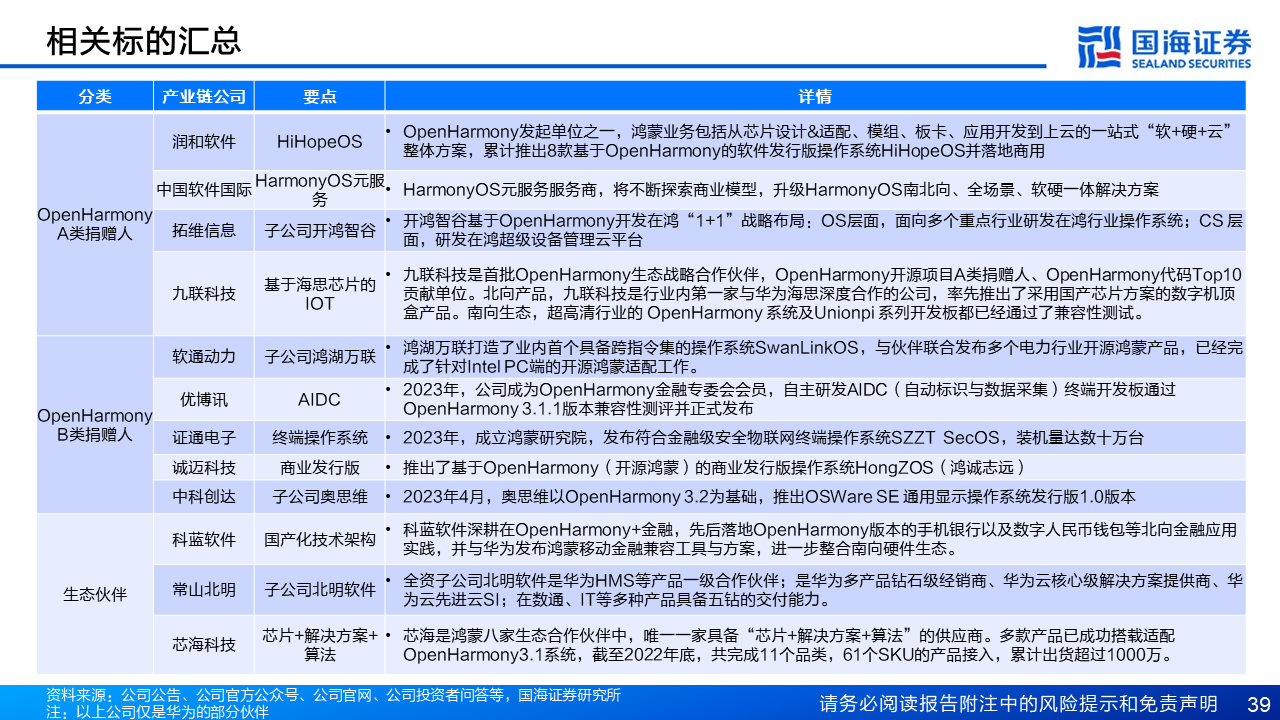This screenshot has width=1280, height=720.
Task: Select the 子公司鸿湖万联 key point cell
Action: click(x=320, y=357)
